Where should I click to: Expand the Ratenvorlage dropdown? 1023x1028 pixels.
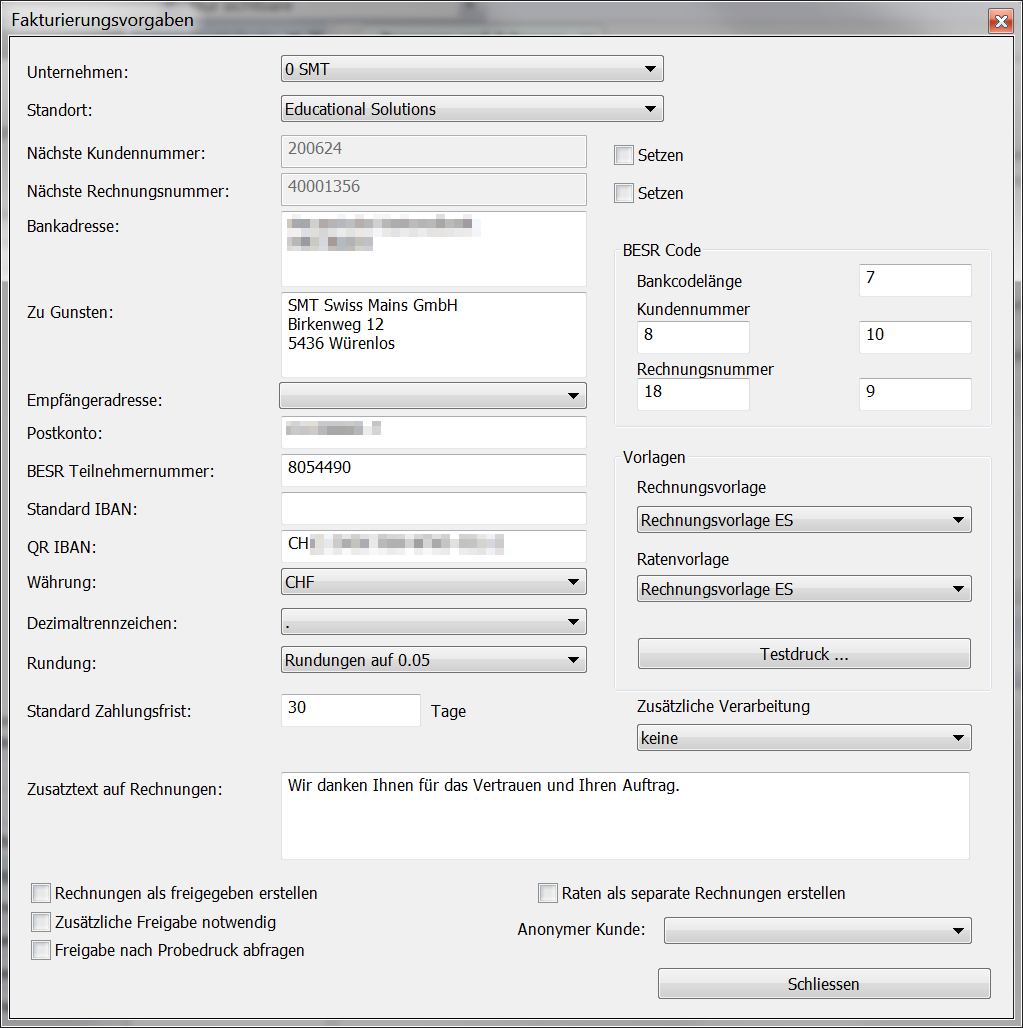pos(803,589)
